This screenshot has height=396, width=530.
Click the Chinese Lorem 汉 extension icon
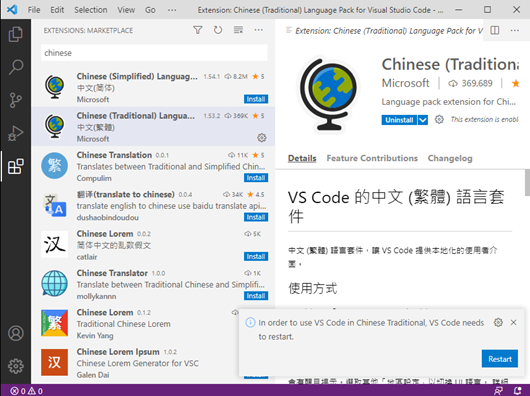54,244
